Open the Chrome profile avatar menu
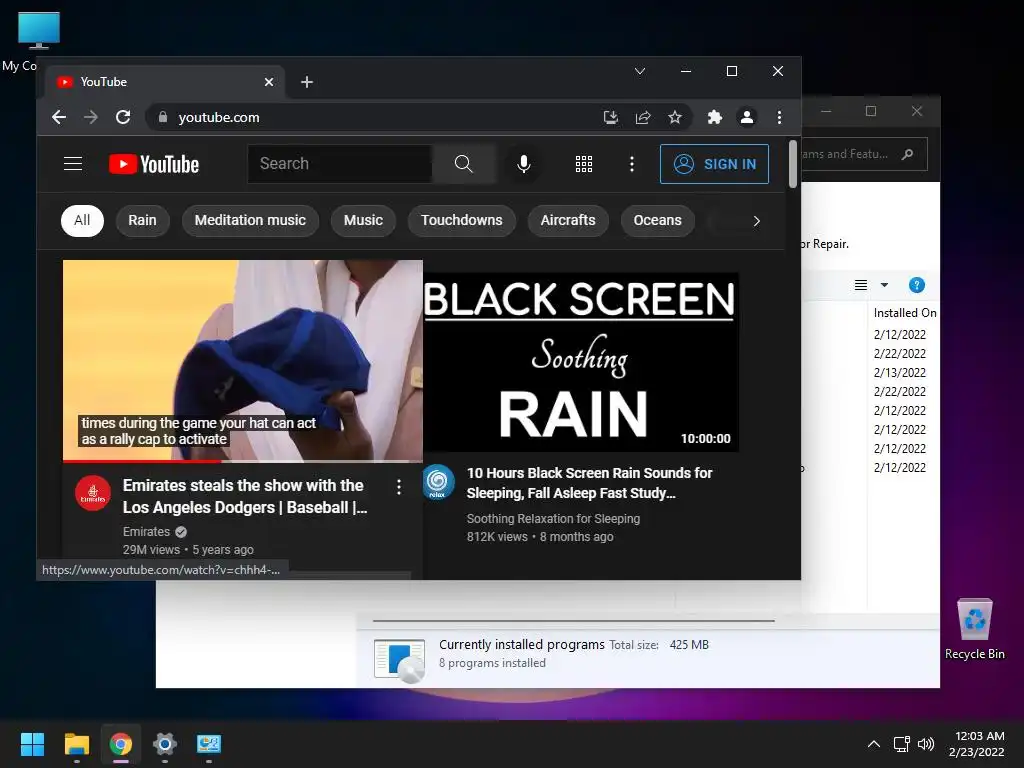Screen dimensions: 1024x768 [746, 117]
